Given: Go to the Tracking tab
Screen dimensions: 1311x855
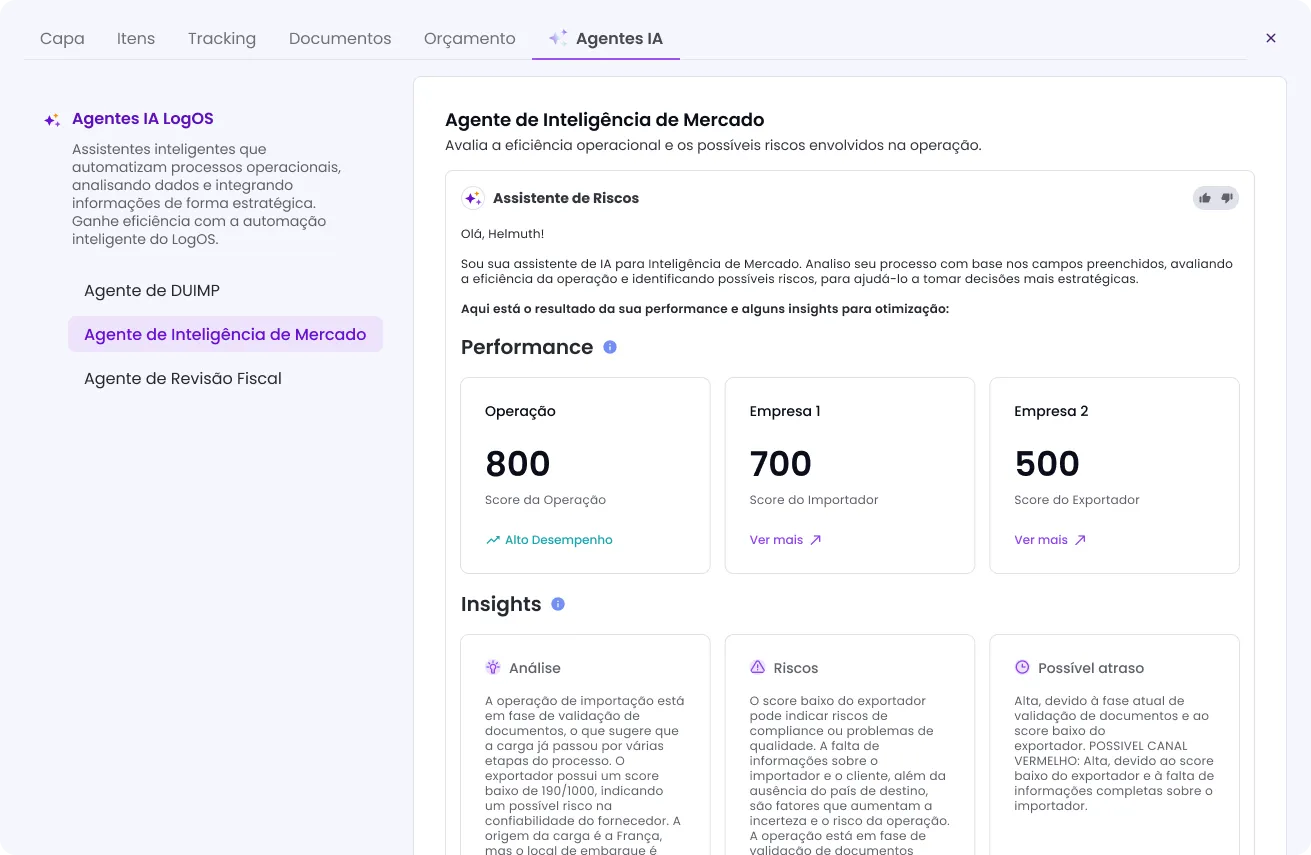Looking at the screenshot, I should 222,39.
